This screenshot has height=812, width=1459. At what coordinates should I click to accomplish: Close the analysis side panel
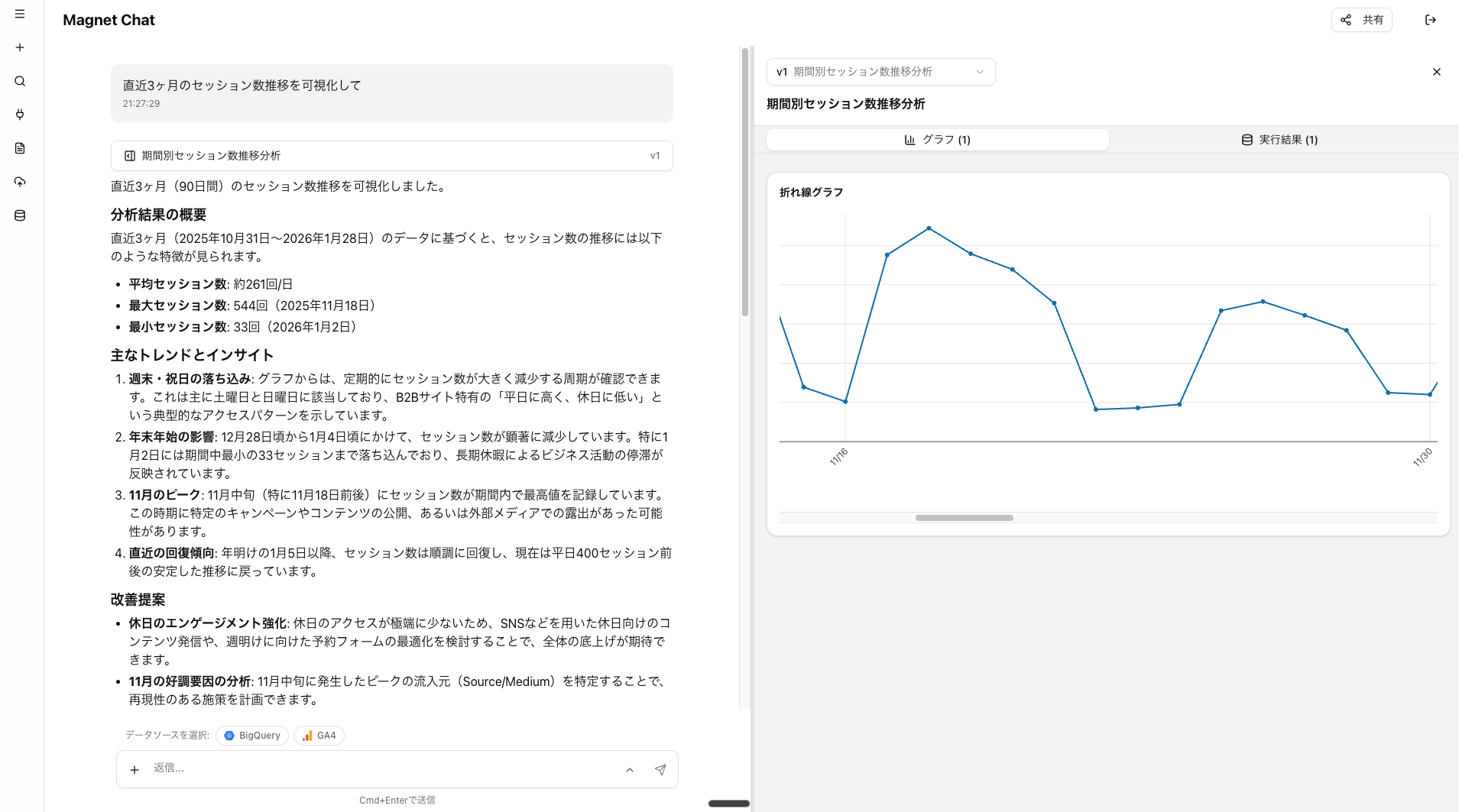point(1437,72)
